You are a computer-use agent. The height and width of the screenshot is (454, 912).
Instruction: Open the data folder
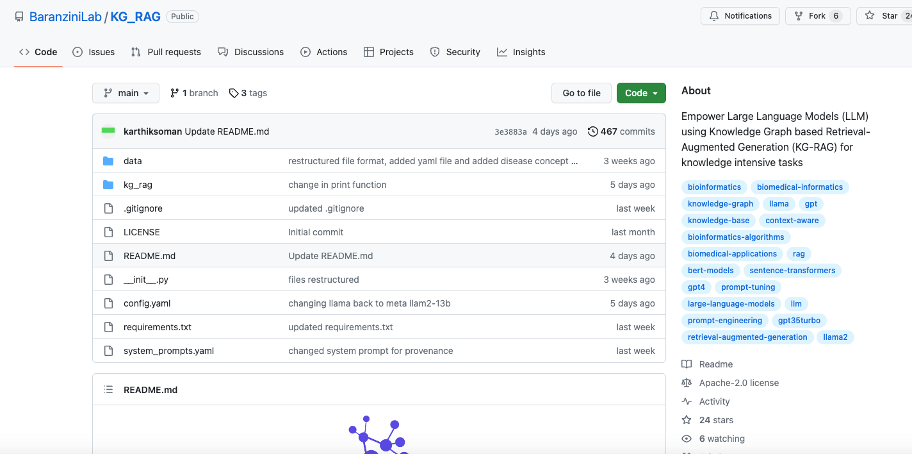click(x=133, y=161)
